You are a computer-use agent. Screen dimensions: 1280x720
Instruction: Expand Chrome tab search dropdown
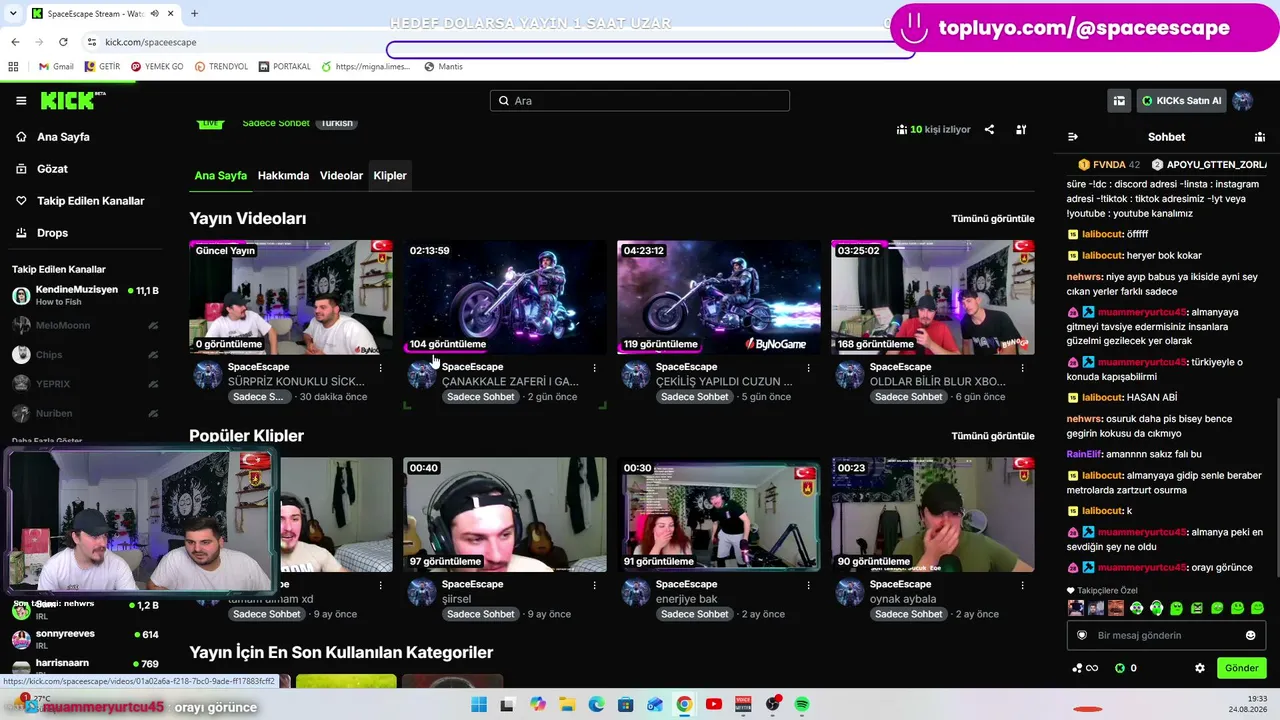tap(13, 14)
